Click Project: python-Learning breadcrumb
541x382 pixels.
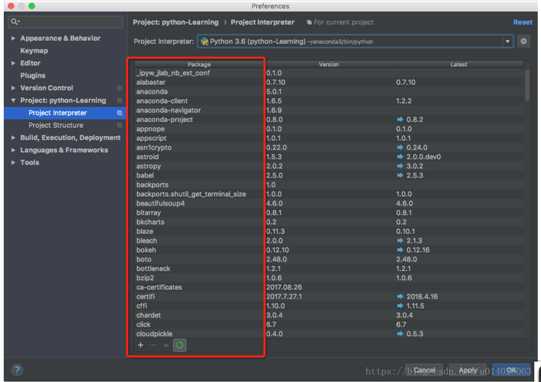176,22
